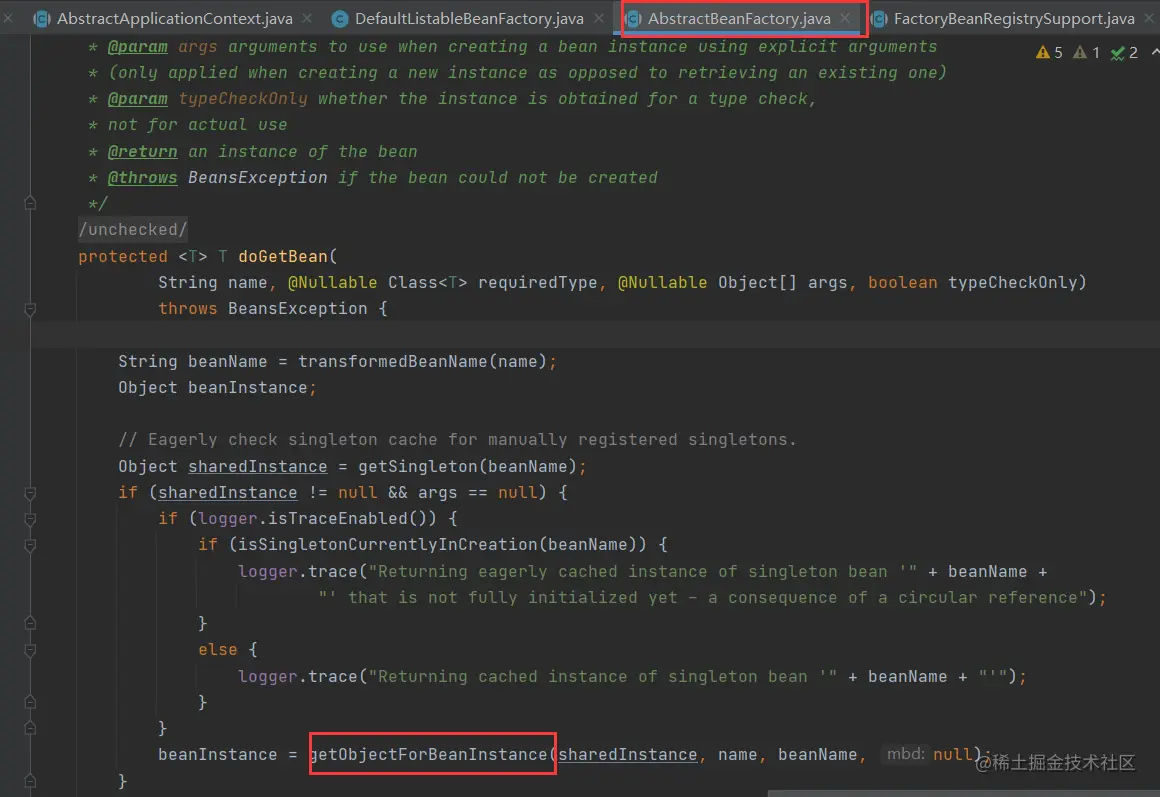Click transformedBeanName method call
This screenshot has height=797, width=1160.
point(392,361)
